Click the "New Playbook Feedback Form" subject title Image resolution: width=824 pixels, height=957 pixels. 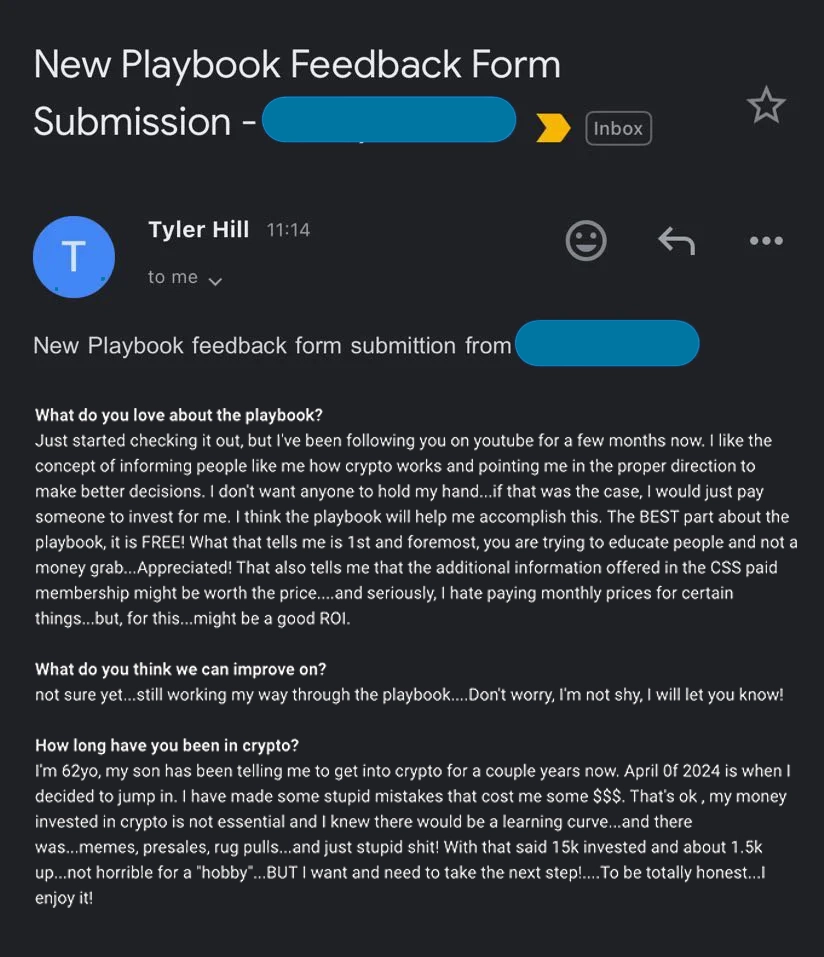[297, 65]
